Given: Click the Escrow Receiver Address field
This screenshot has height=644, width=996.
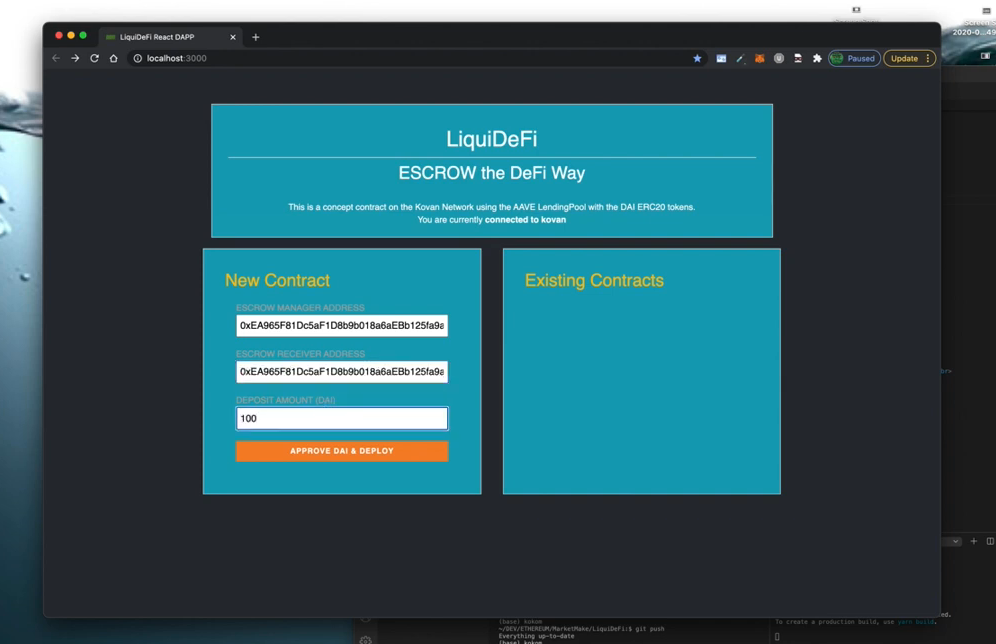Looking at the screenshot, I should (x=342, y=372).
